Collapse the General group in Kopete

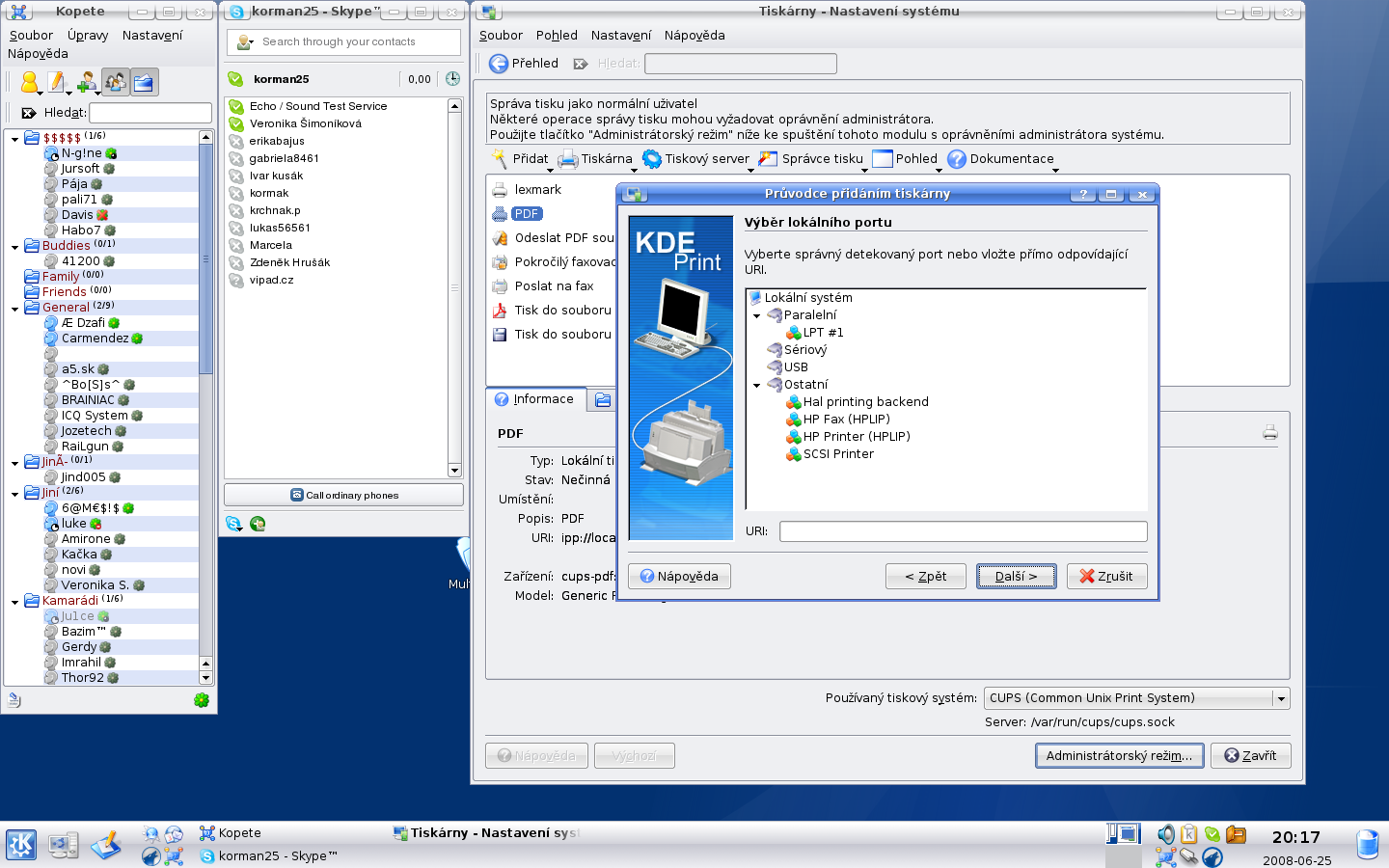click(15, 309)
